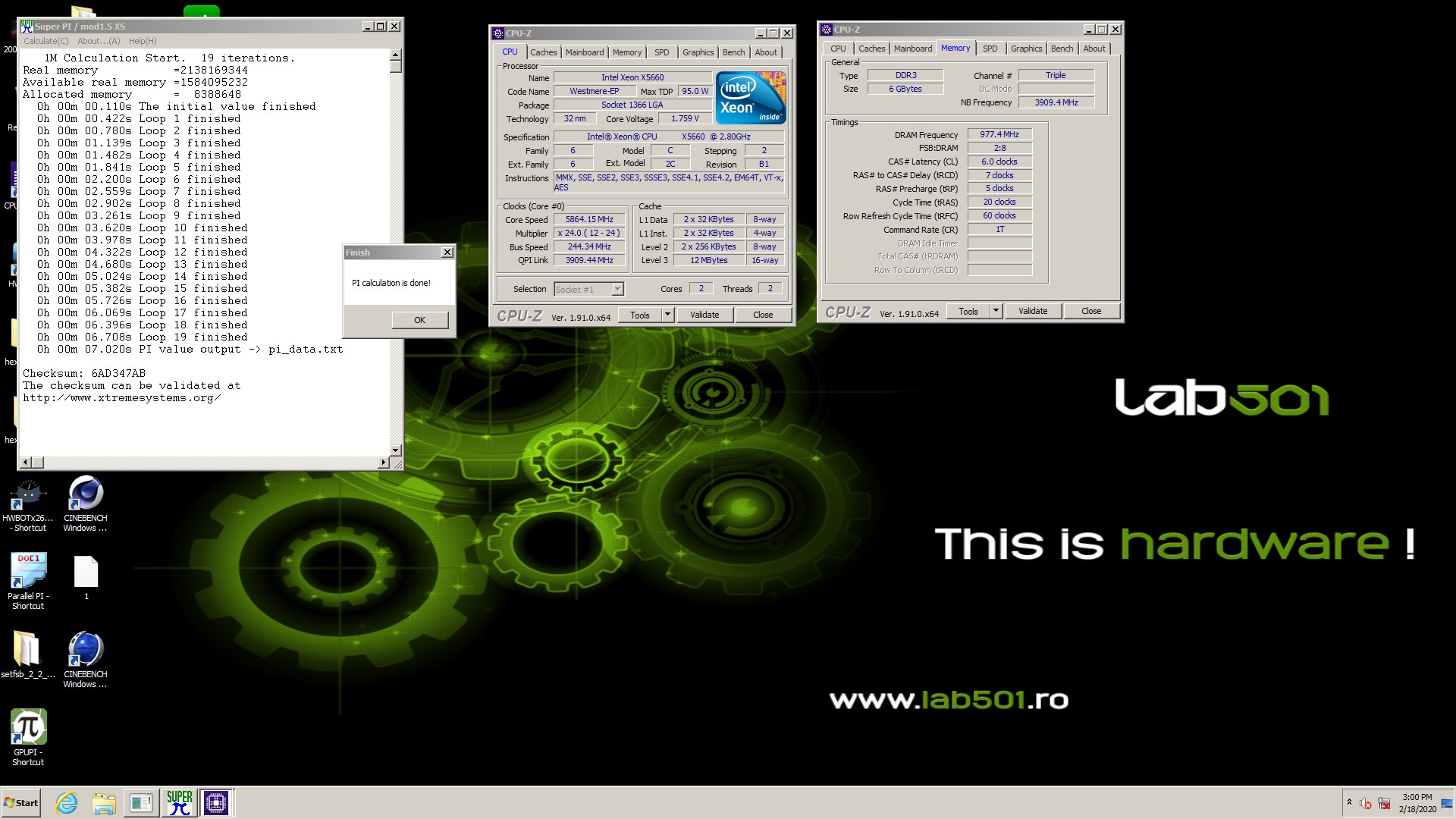Click the clock showing 3:00 PM
Viewport: 1456px width, 819px height.
tap(1417, 797)
